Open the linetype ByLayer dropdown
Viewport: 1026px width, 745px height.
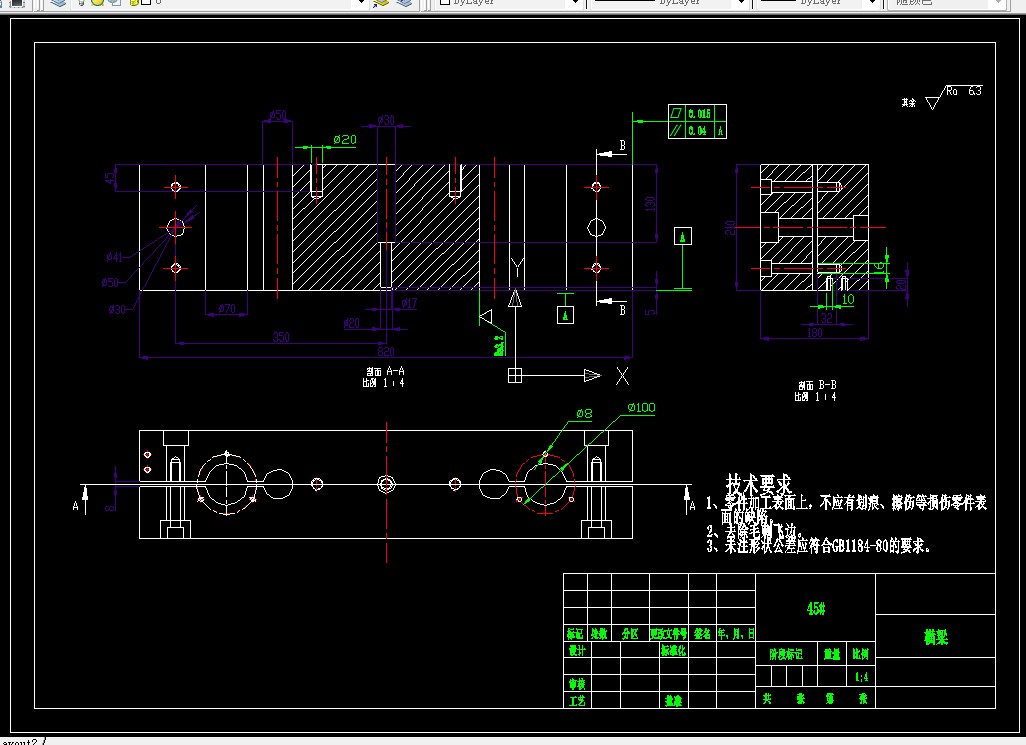(741, 3)
